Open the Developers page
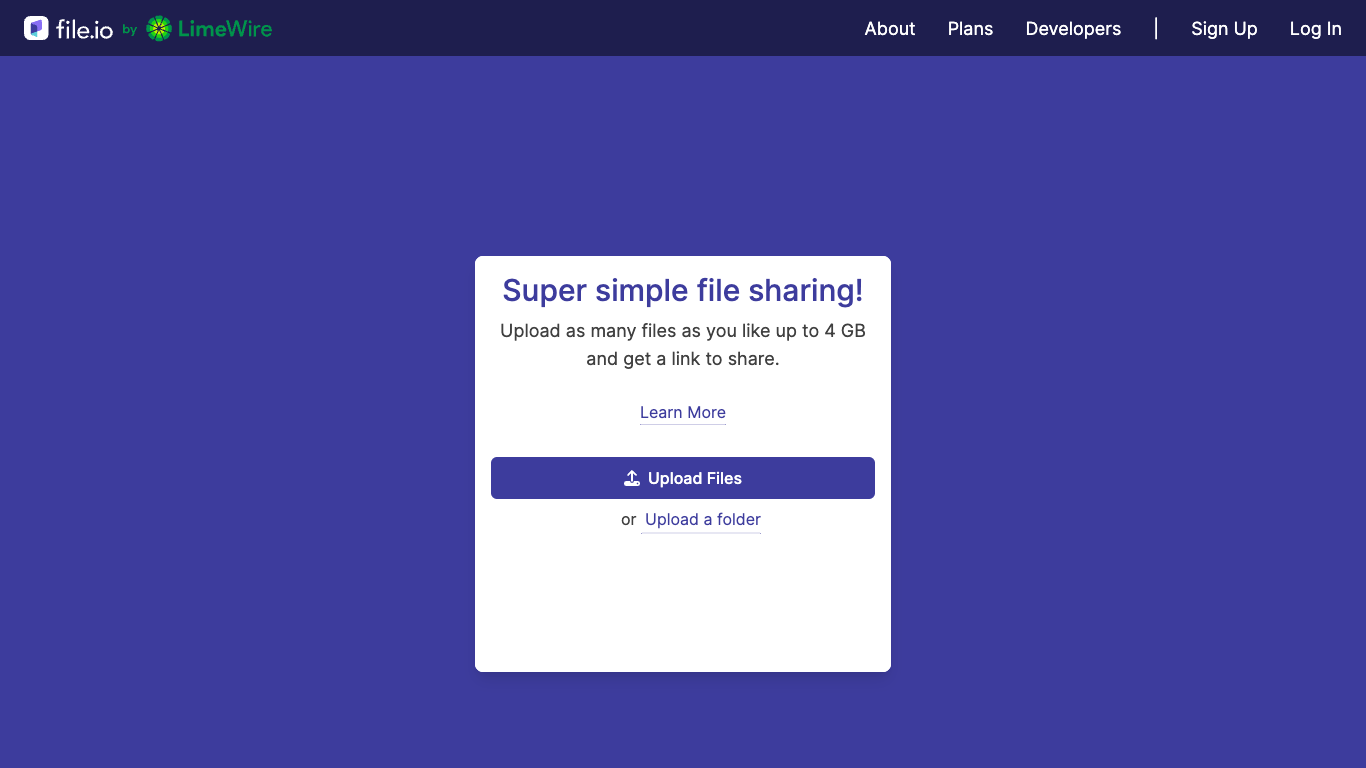 pos(1073,29)
